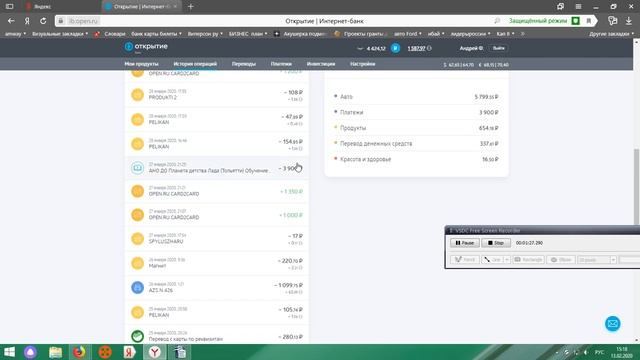Open a new browser tab with the plus
640x360 pixels.
(191, 7)
